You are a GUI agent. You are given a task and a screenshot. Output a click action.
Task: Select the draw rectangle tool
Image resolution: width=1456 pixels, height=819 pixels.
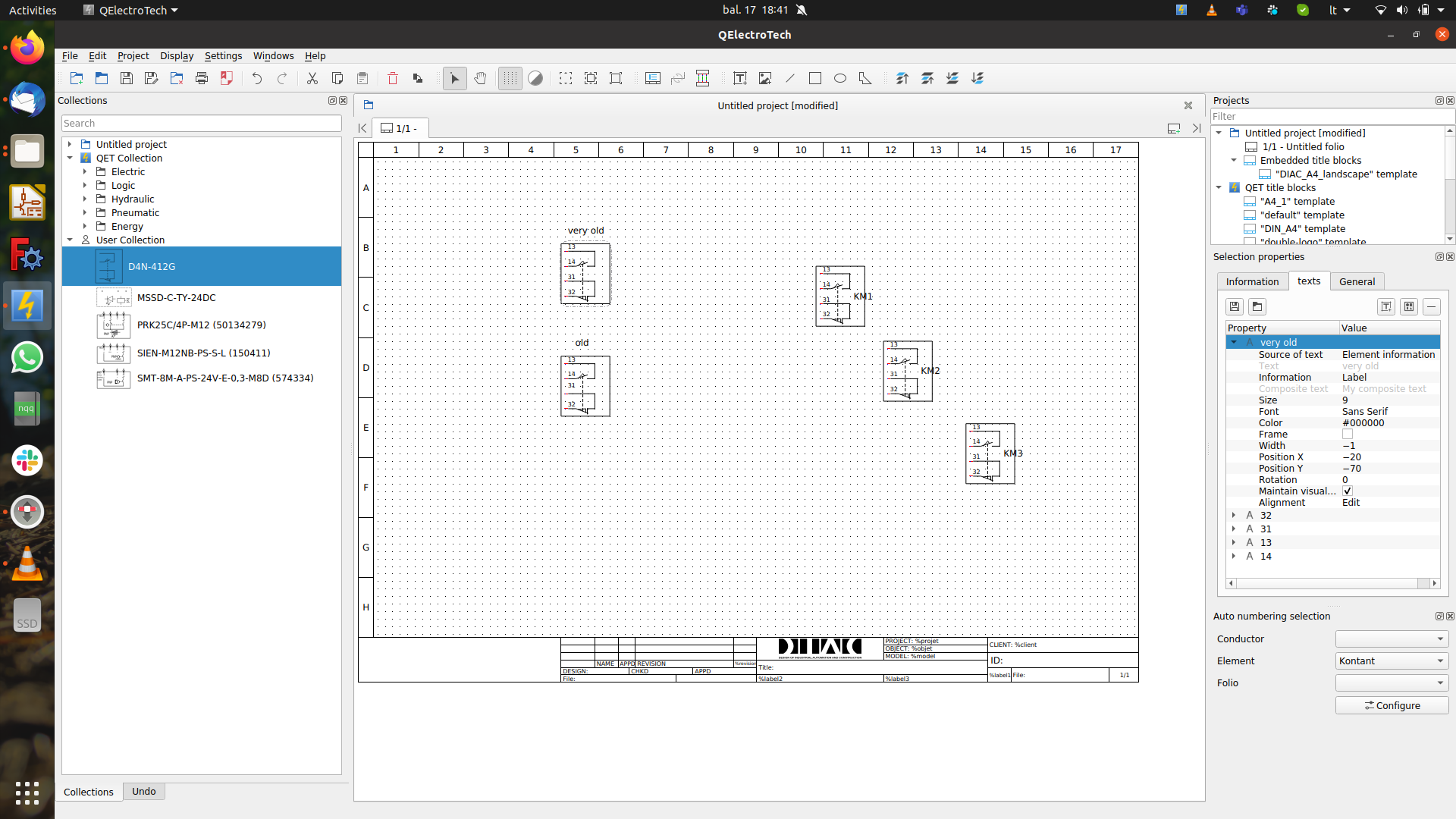point(815,78)
